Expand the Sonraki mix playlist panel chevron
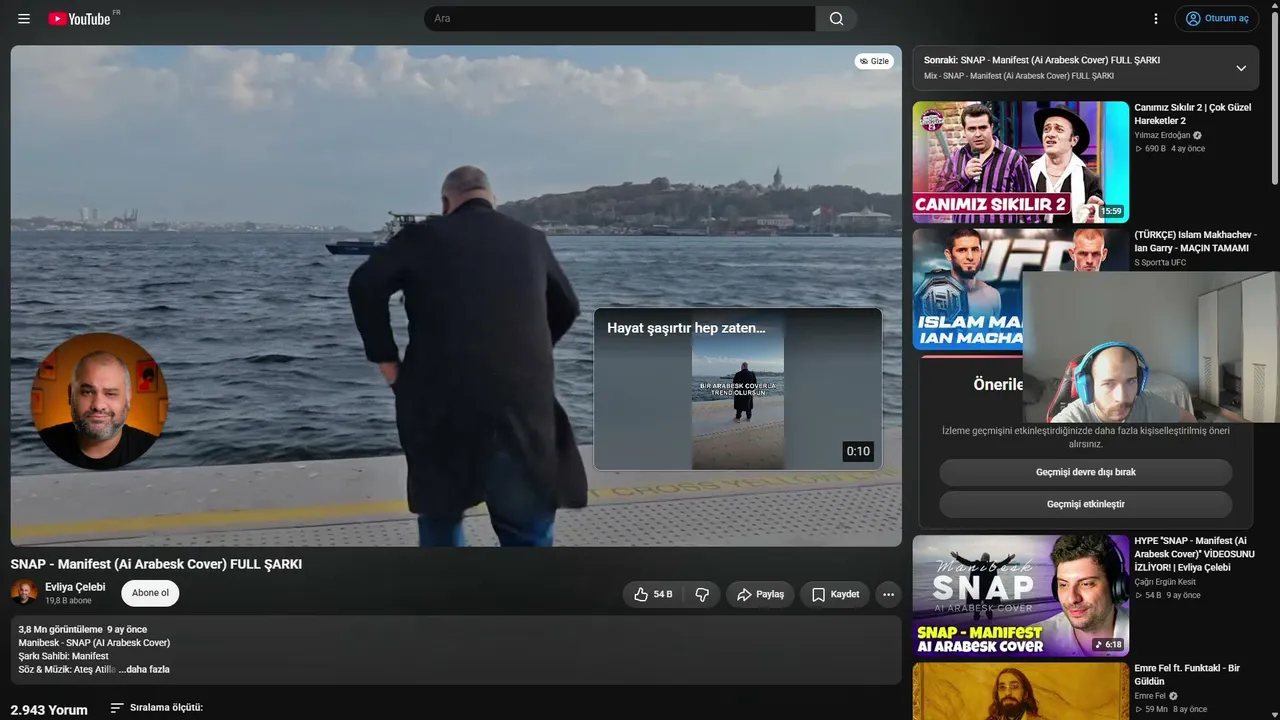 pos(1241,68)
